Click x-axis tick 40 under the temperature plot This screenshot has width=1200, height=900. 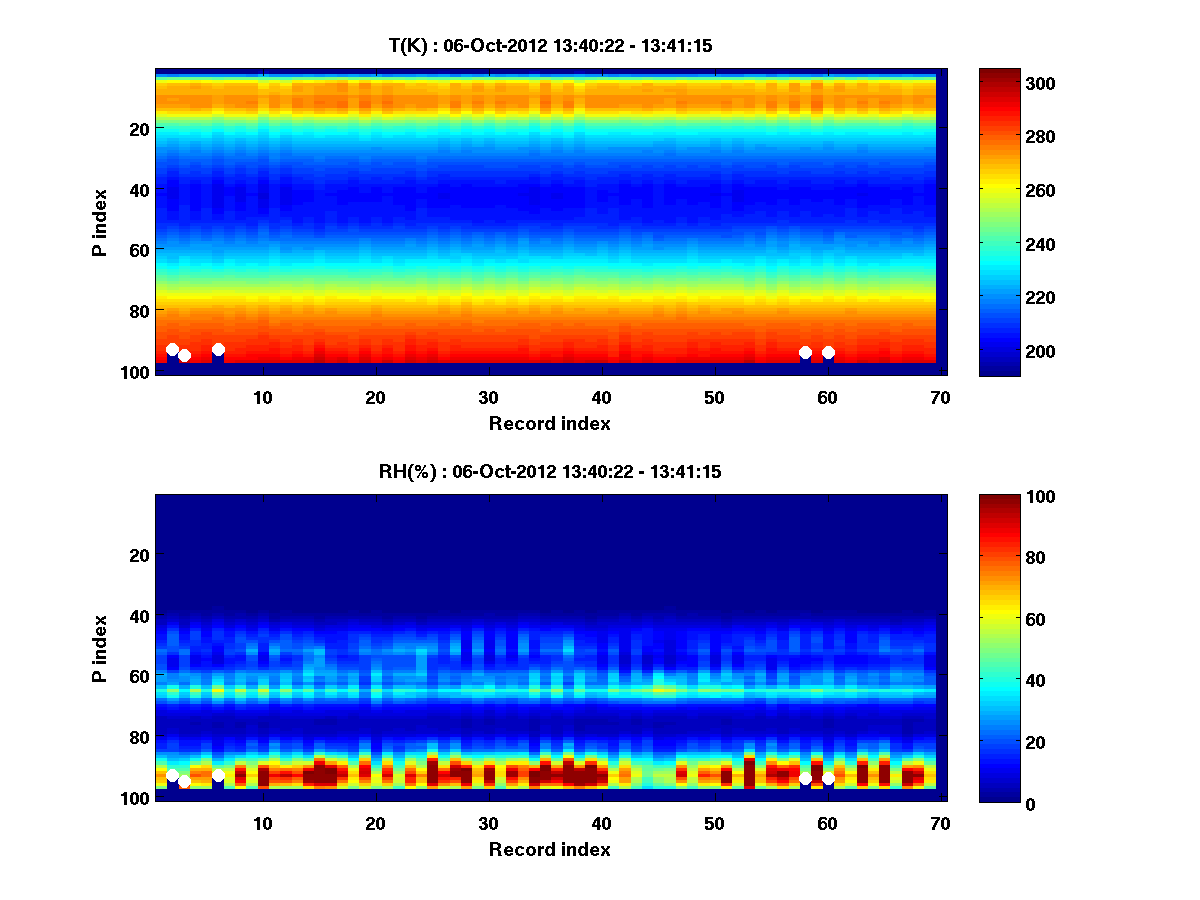point(601,397)
